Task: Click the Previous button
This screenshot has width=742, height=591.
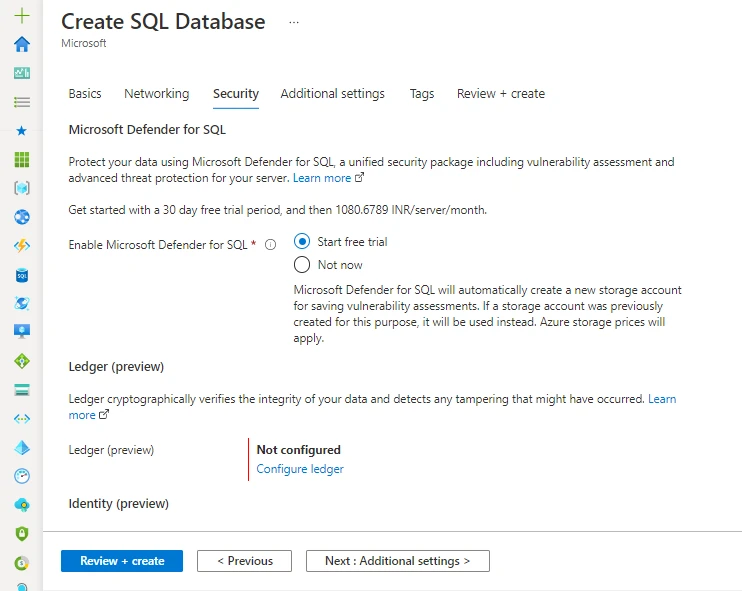Action: pyautogui.click(x=245, y=561)
